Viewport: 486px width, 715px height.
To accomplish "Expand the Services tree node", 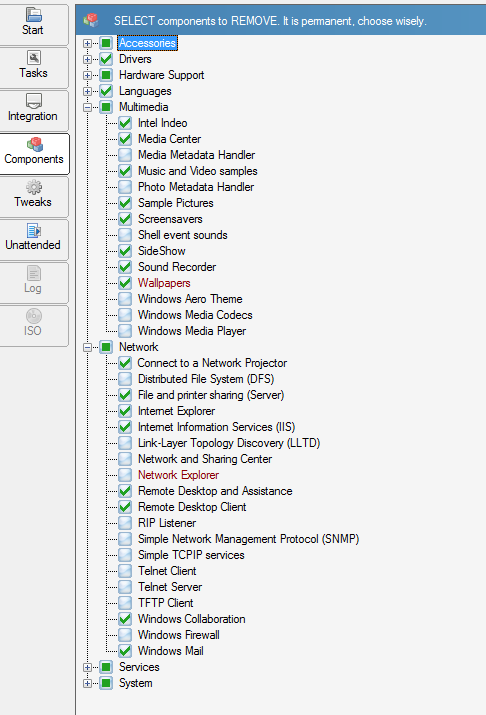I will (x=87, y=668).
